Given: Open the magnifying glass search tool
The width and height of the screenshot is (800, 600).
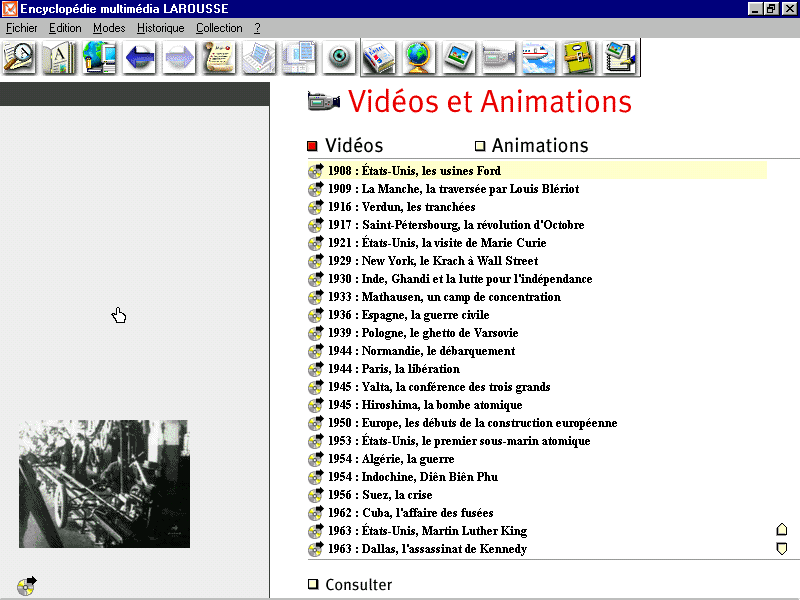Looking at the screenshot, I should click(x=19, y=57).
